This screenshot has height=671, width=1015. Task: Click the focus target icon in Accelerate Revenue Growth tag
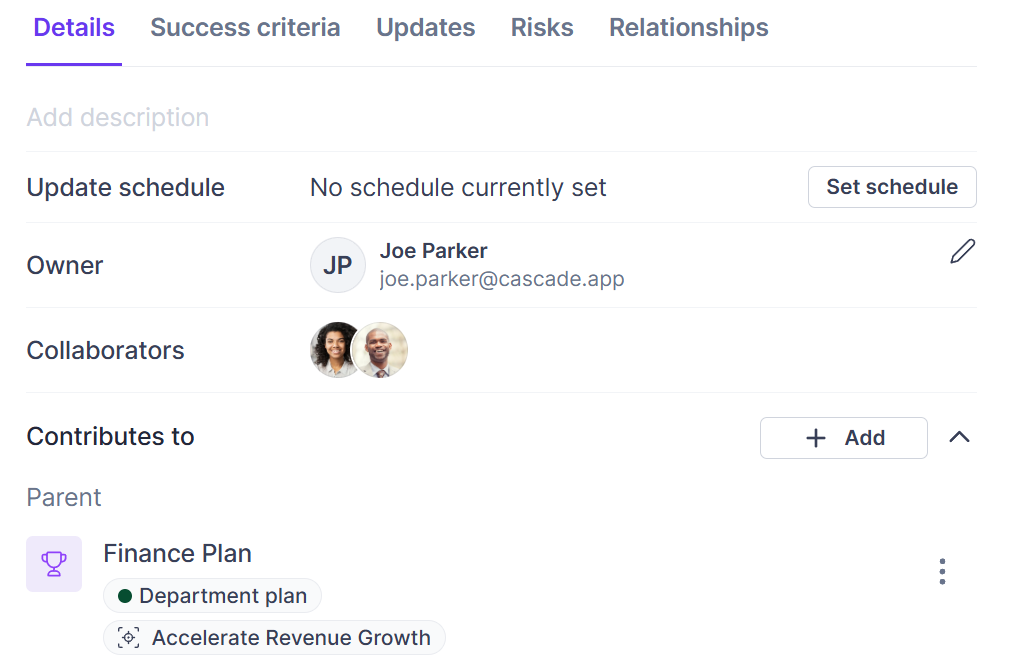click(128, 638)
